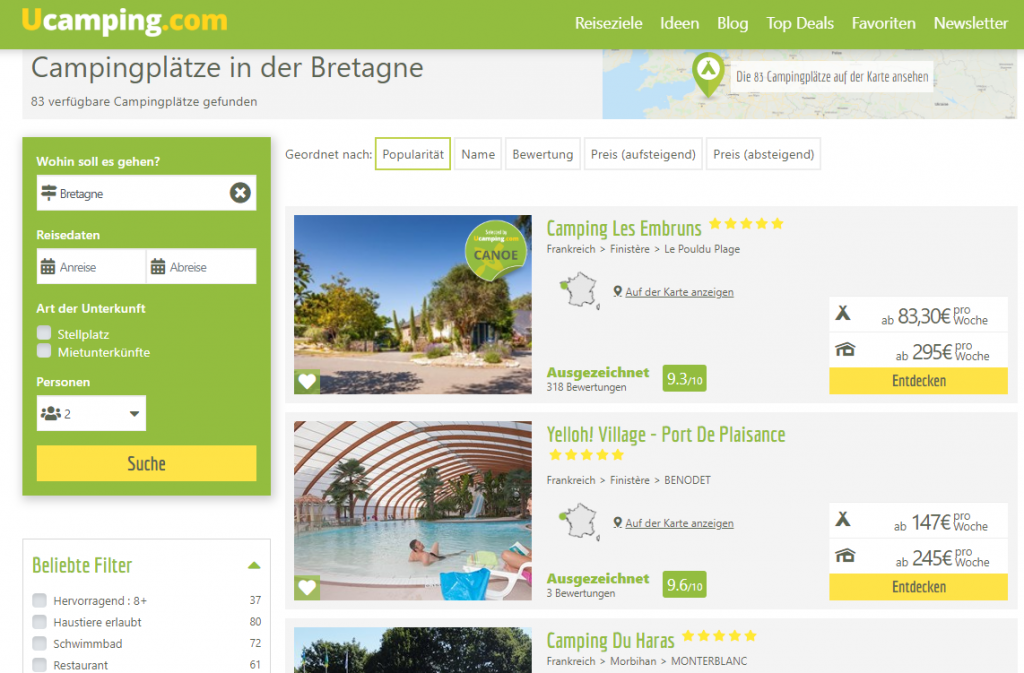Viewport: 1024px width, 673px height.
Task: Click the rental house icon for Les Embruns
Action: click(x=845, y=349)
